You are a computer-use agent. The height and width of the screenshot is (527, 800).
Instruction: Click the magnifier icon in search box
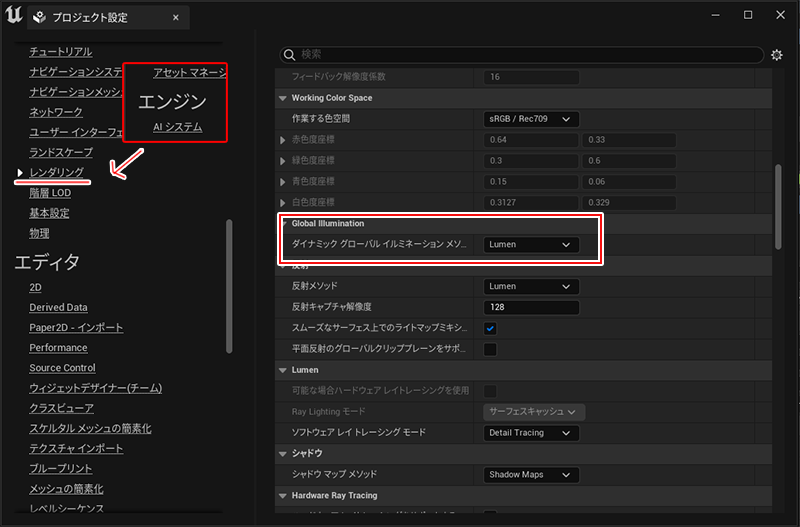click(x=290, y=54)
